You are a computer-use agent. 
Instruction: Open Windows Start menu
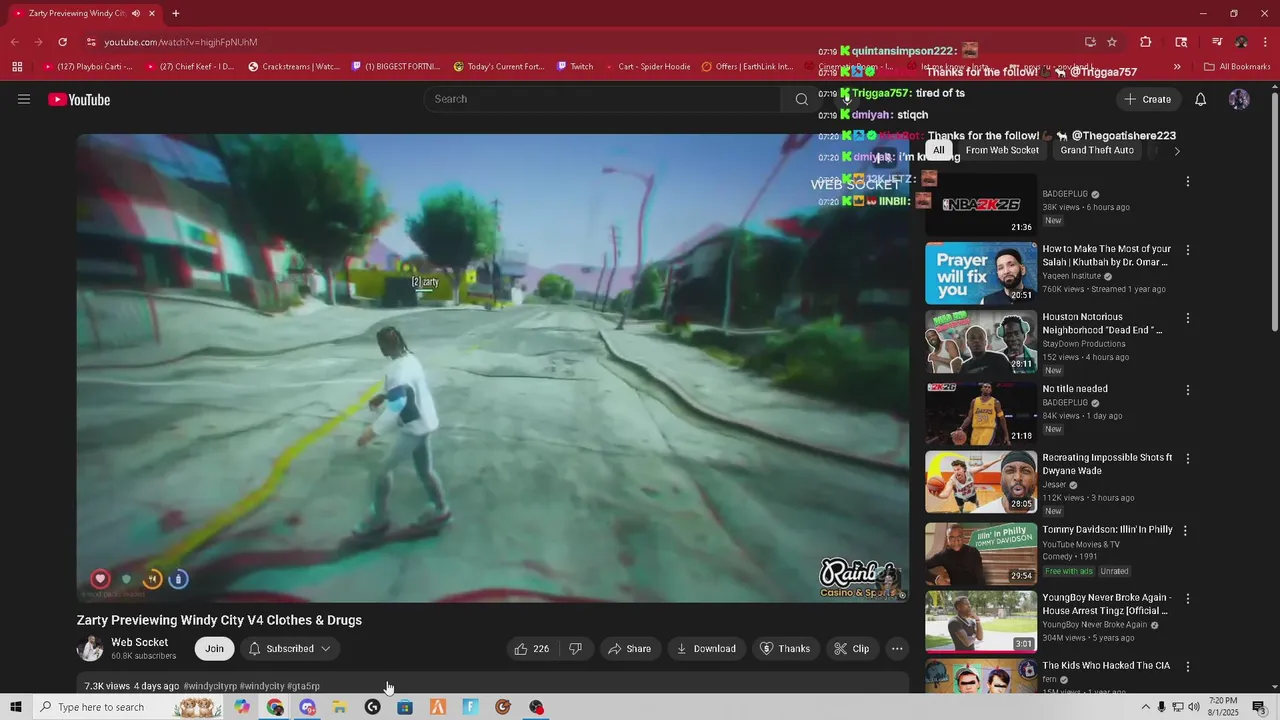click(15, 707)
